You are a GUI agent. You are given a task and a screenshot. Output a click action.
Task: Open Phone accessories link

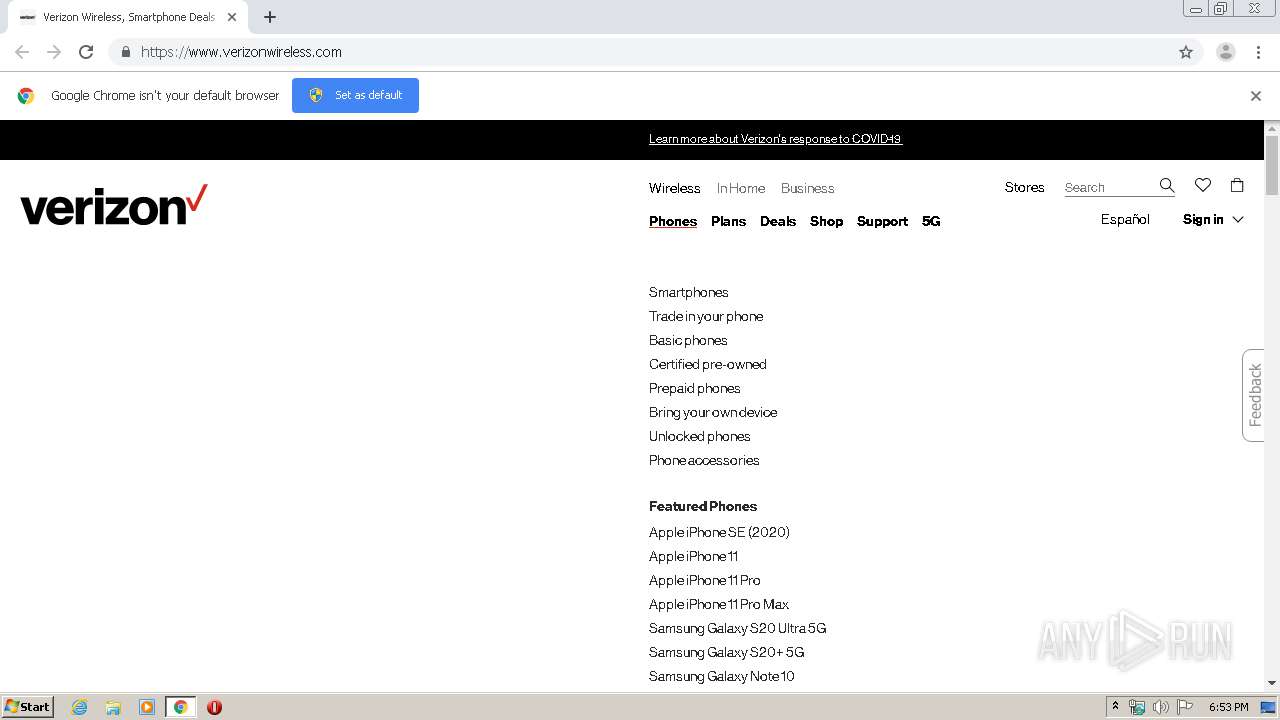(x=704, y=460)
